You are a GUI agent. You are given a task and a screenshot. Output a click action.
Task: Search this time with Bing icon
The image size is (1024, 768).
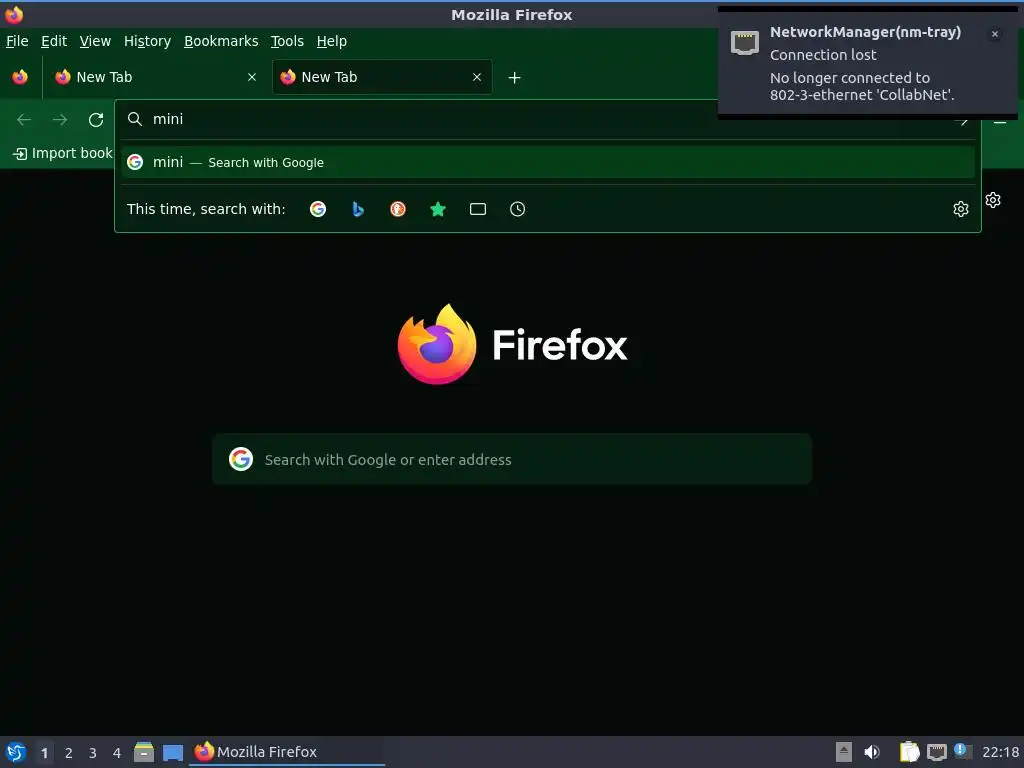[x=358, y=209]
